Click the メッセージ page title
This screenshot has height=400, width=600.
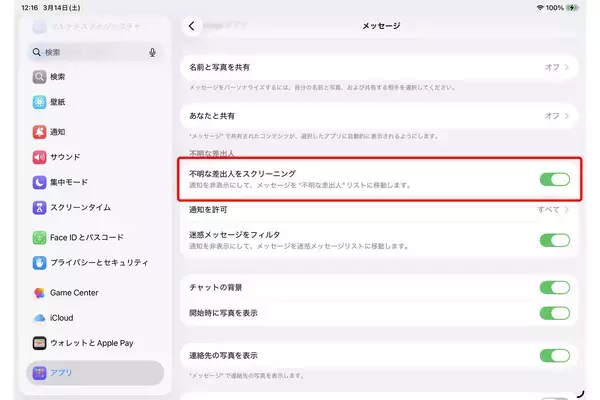coord(381,26)
